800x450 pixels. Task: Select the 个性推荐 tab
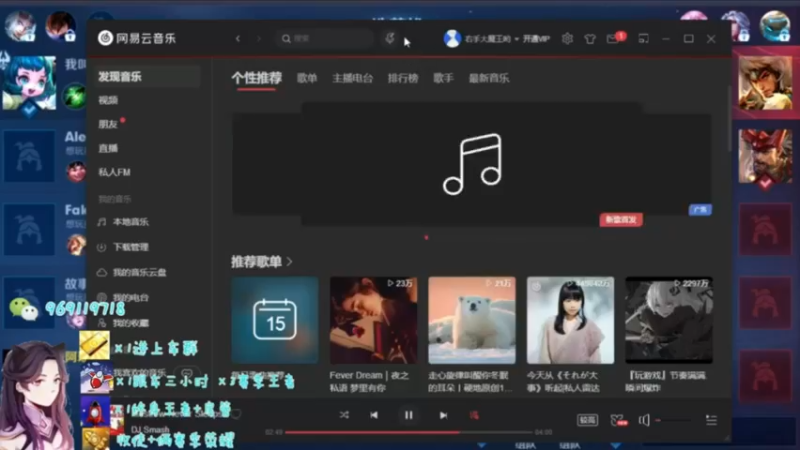256,78
